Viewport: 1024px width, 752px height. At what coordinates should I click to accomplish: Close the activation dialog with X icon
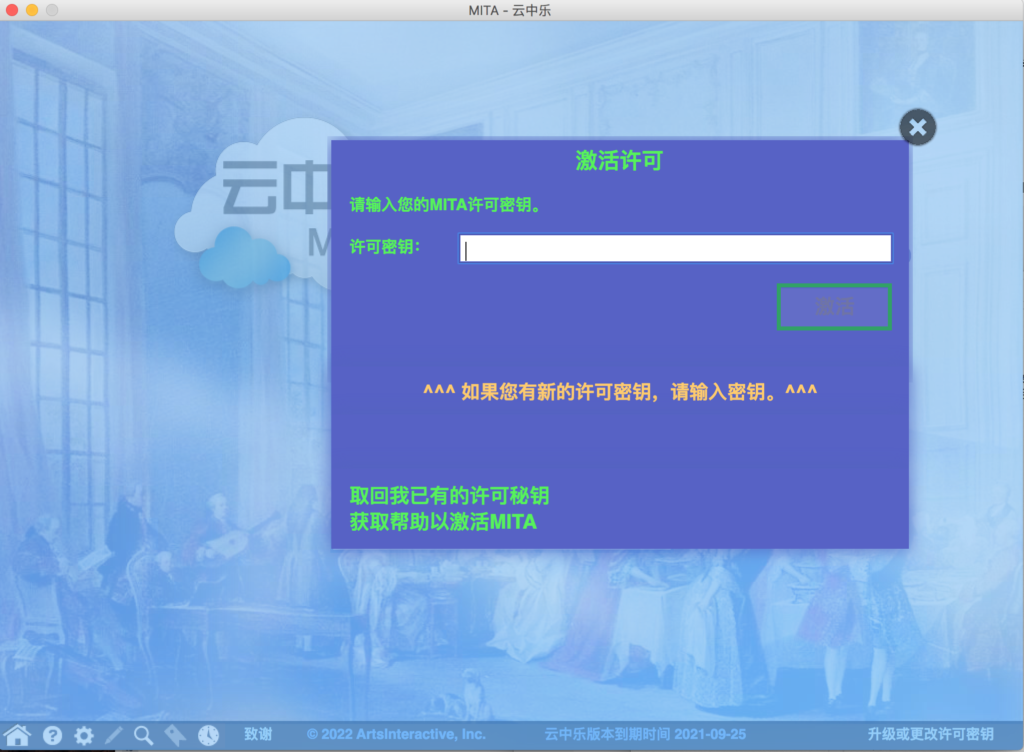click(x=917, y=127)
